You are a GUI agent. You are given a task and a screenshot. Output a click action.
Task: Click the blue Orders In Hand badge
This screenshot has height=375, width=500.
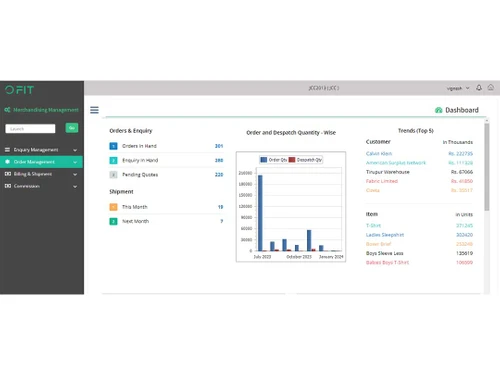113,146
